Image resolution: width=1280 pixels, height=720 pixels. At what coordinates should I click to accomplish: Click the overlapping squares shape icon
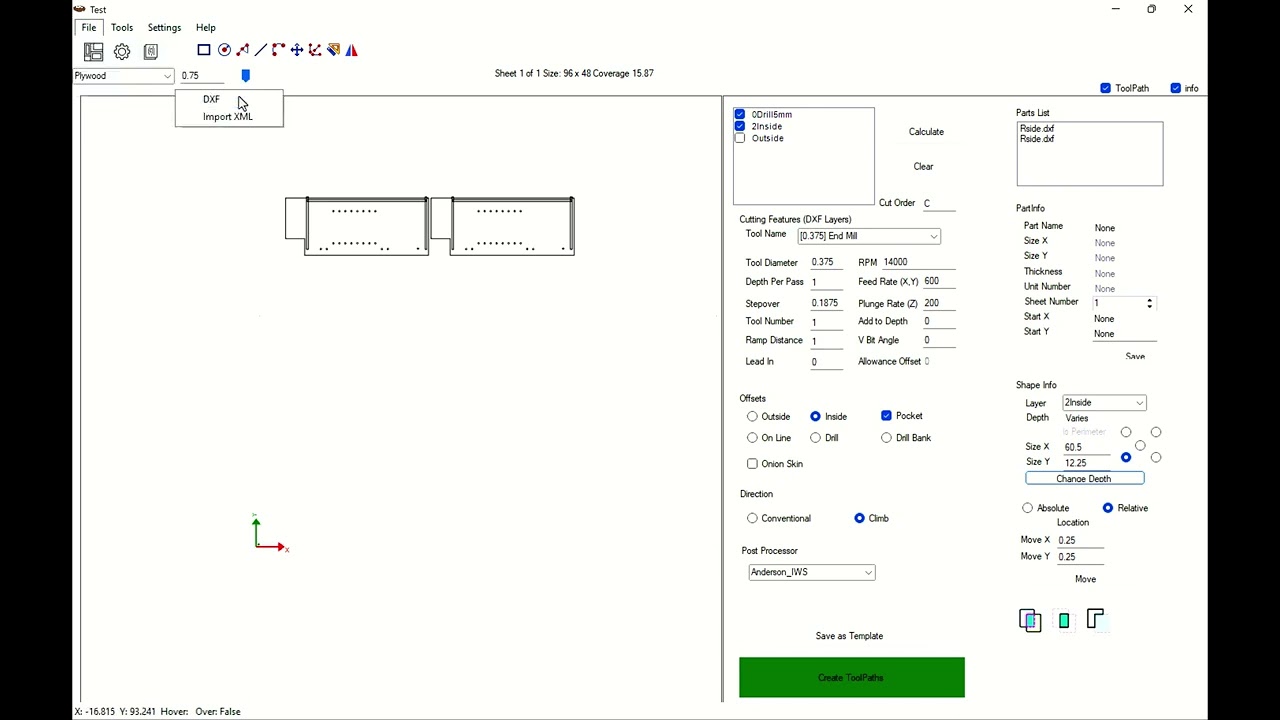pyautogui.click(x=1030, y=621)
